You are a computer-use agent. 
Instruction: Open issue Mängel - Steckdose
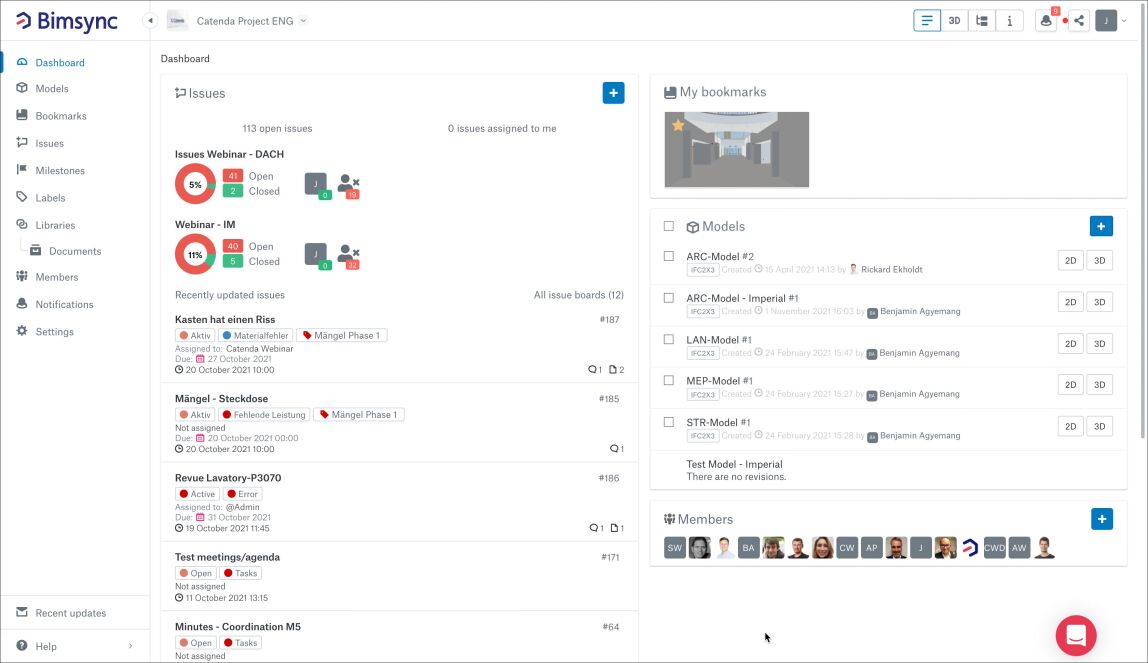[221, 399]
